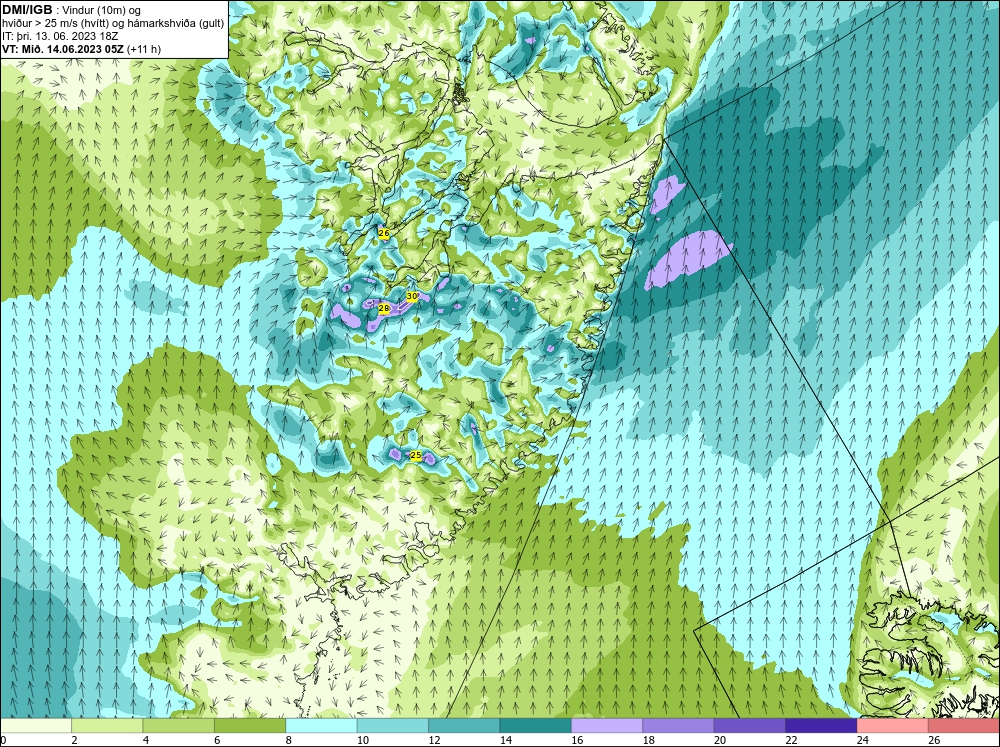Pick the 4–6 m/s green swatch
The width and height of the screenshot is (1000, 747).
coord(179,726)
